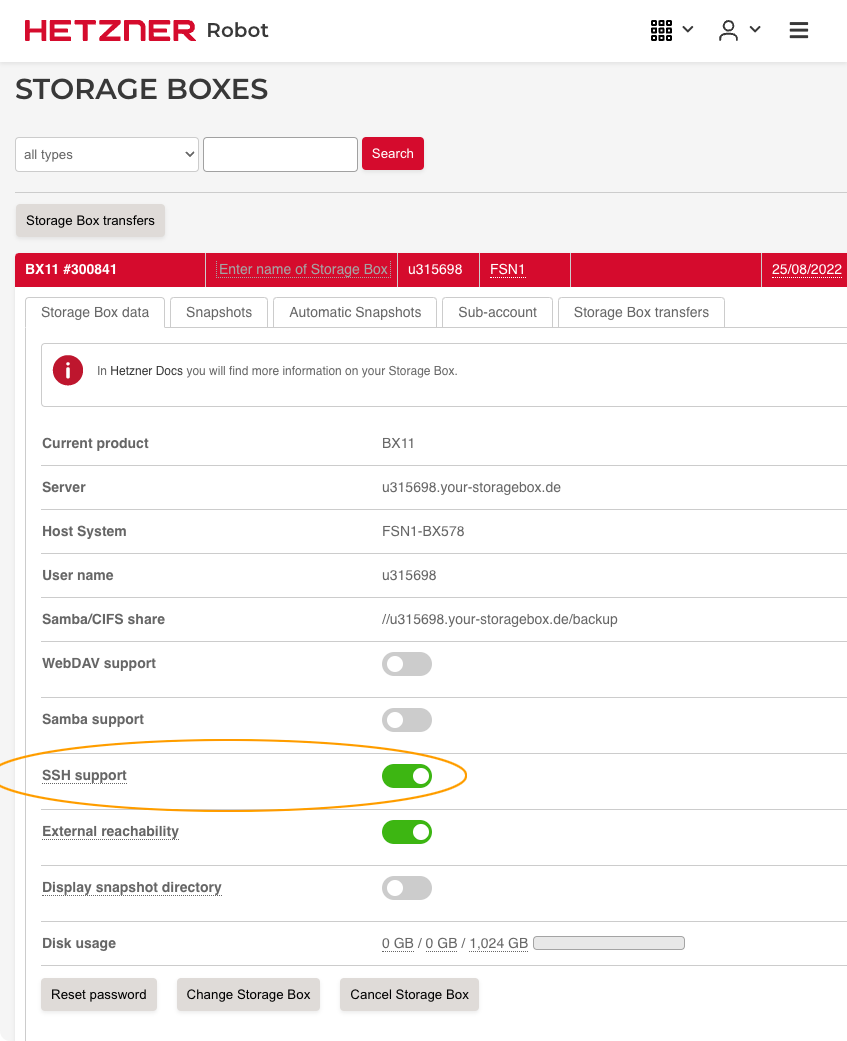The width and height of the screenshot is (847, 1041).
Task: Disable SSH support
Action: click(407, 775)
